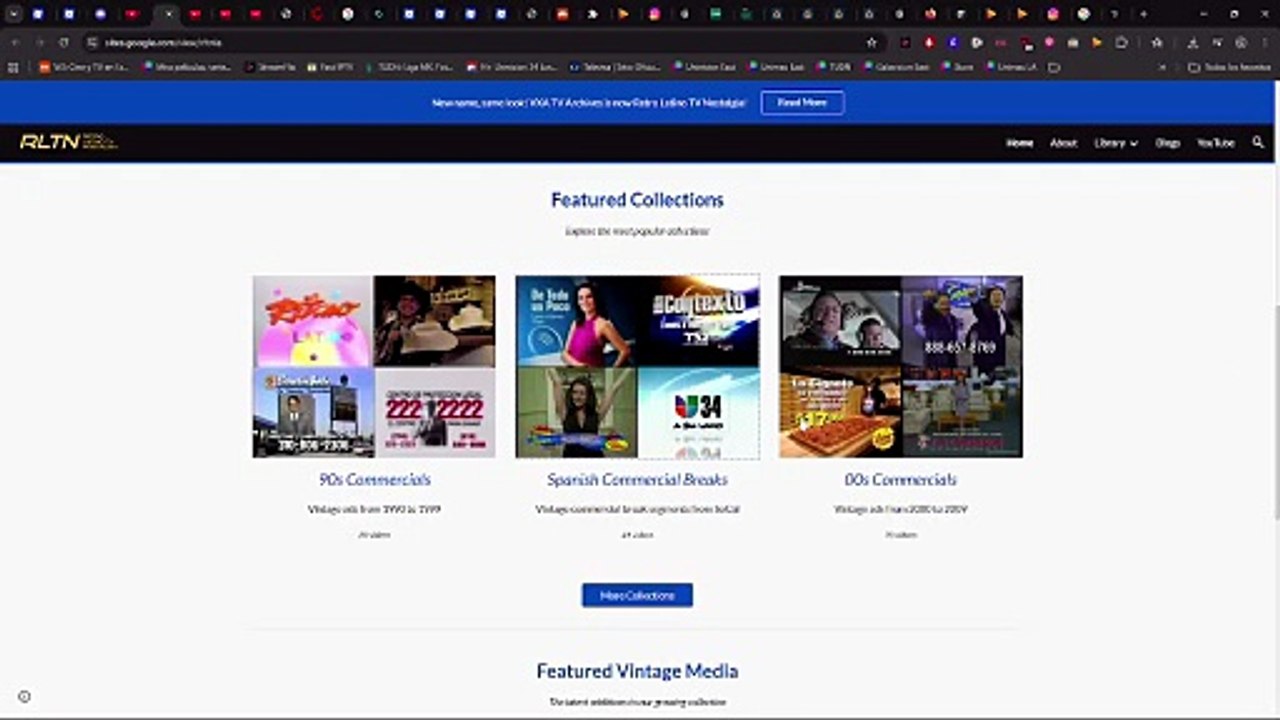Click the RLTN logo in the header
The image size is (1280, 720).
68,142
